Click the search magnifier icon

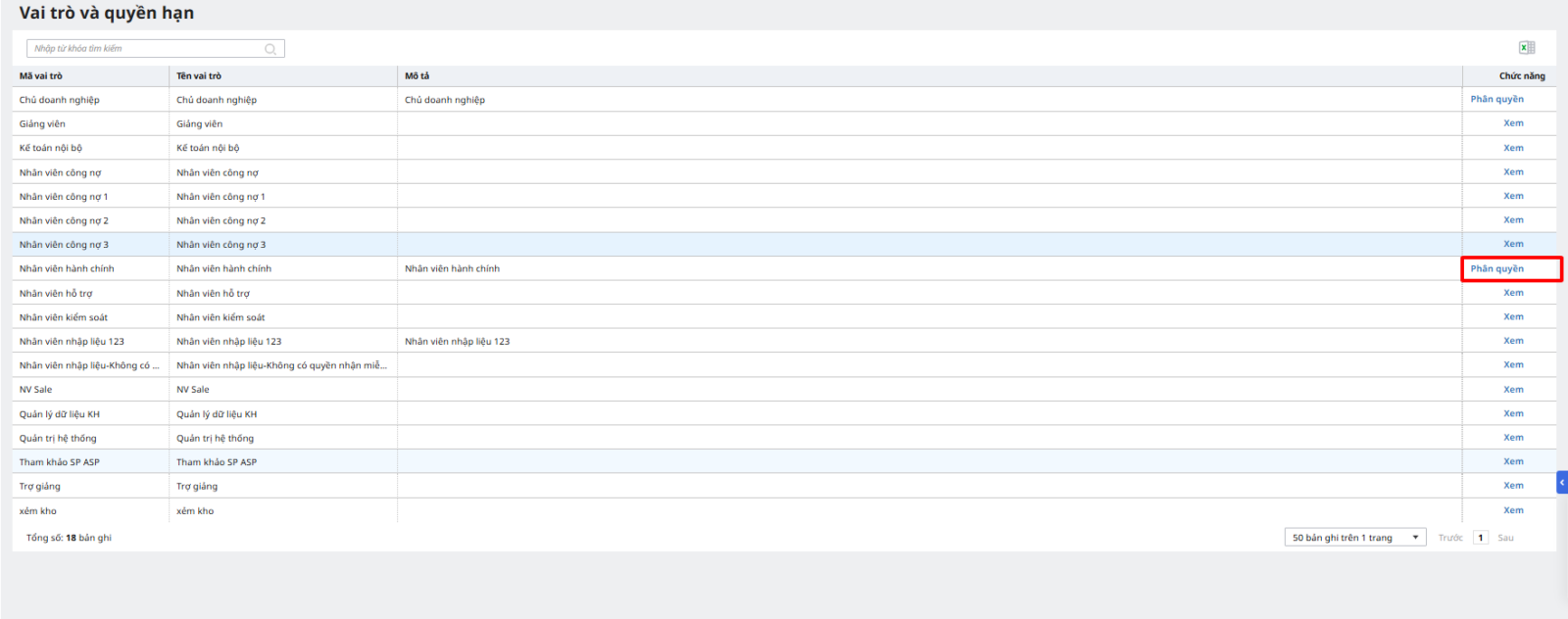(270, 49)
